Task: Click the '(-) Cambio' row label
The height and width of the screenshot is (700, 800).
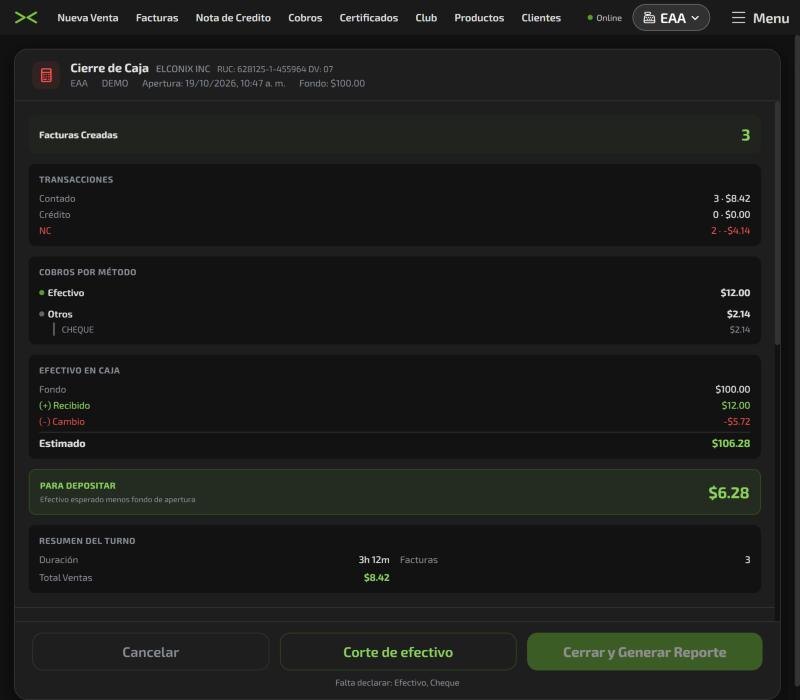Action: (62, 422)
